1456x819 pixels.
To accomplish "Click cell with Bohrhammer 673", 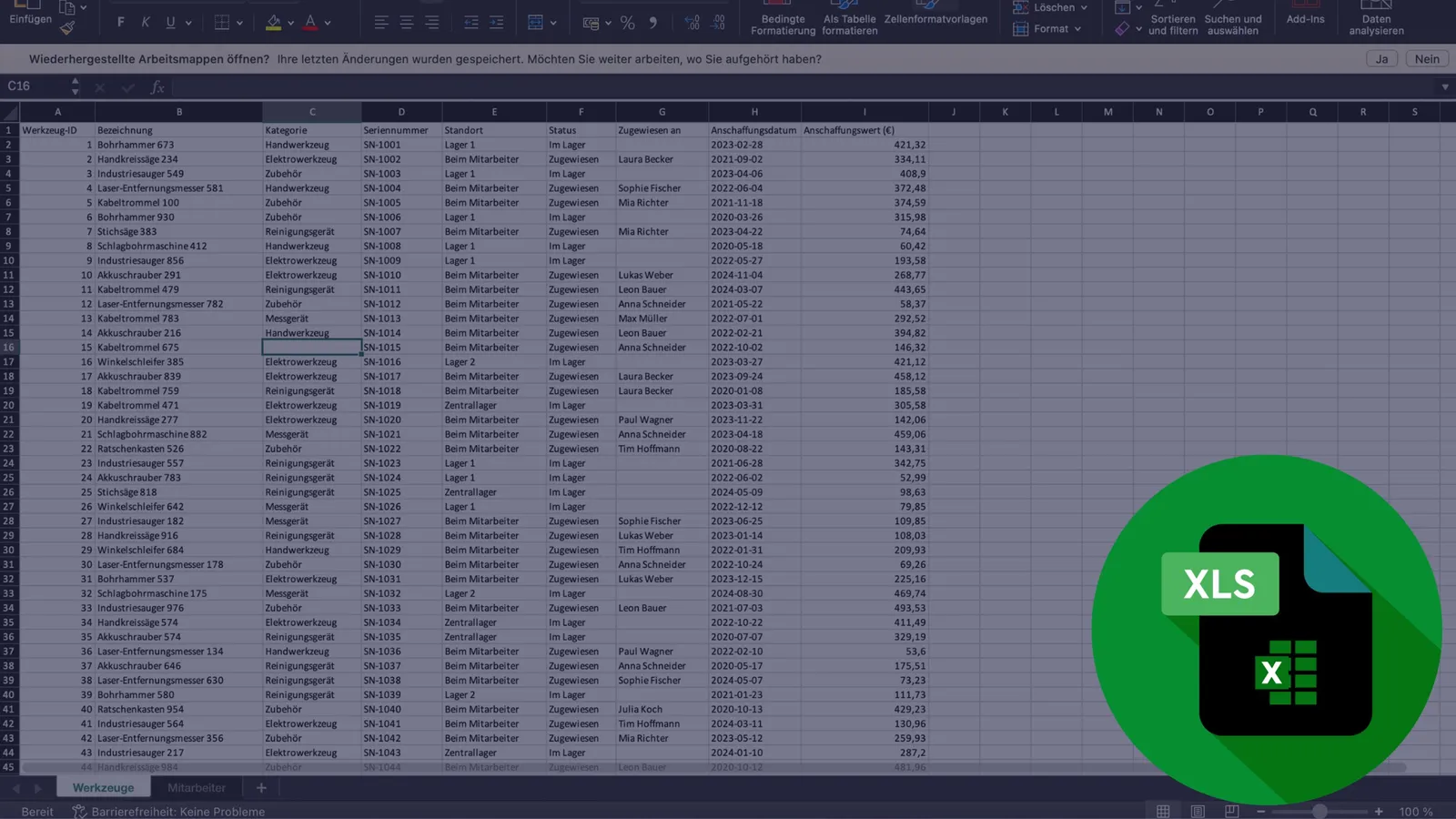I will (x=178, y=145).
